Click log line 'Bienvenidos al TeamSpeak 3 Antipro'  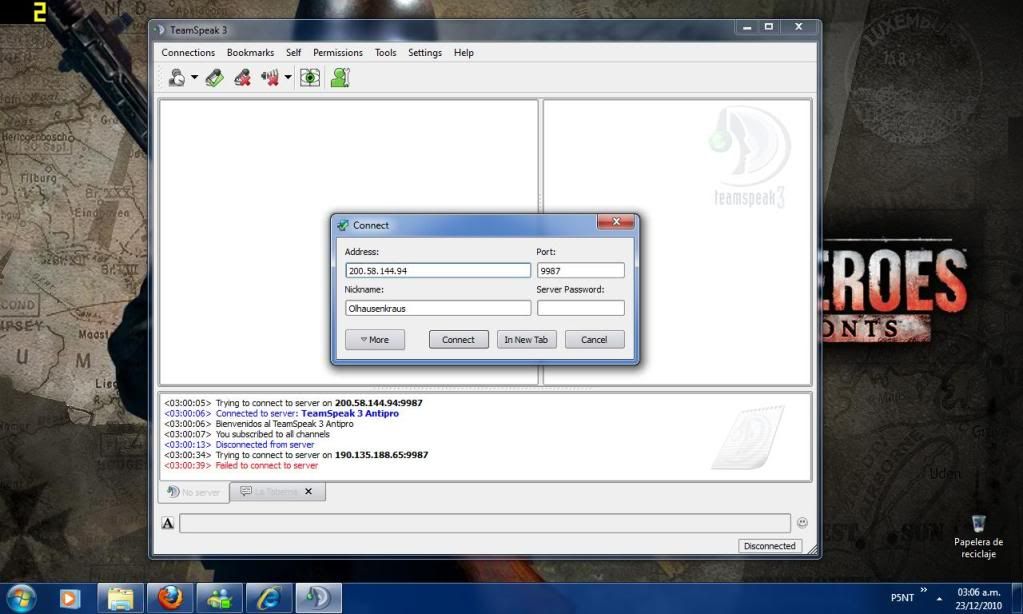coord(284,423)
